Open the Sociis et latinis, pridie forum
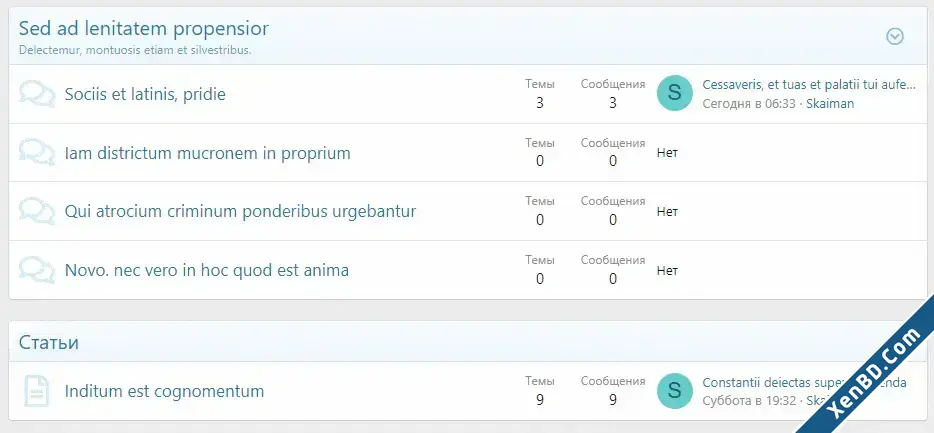This screenshot has width=934, height=433. point(145,94)
